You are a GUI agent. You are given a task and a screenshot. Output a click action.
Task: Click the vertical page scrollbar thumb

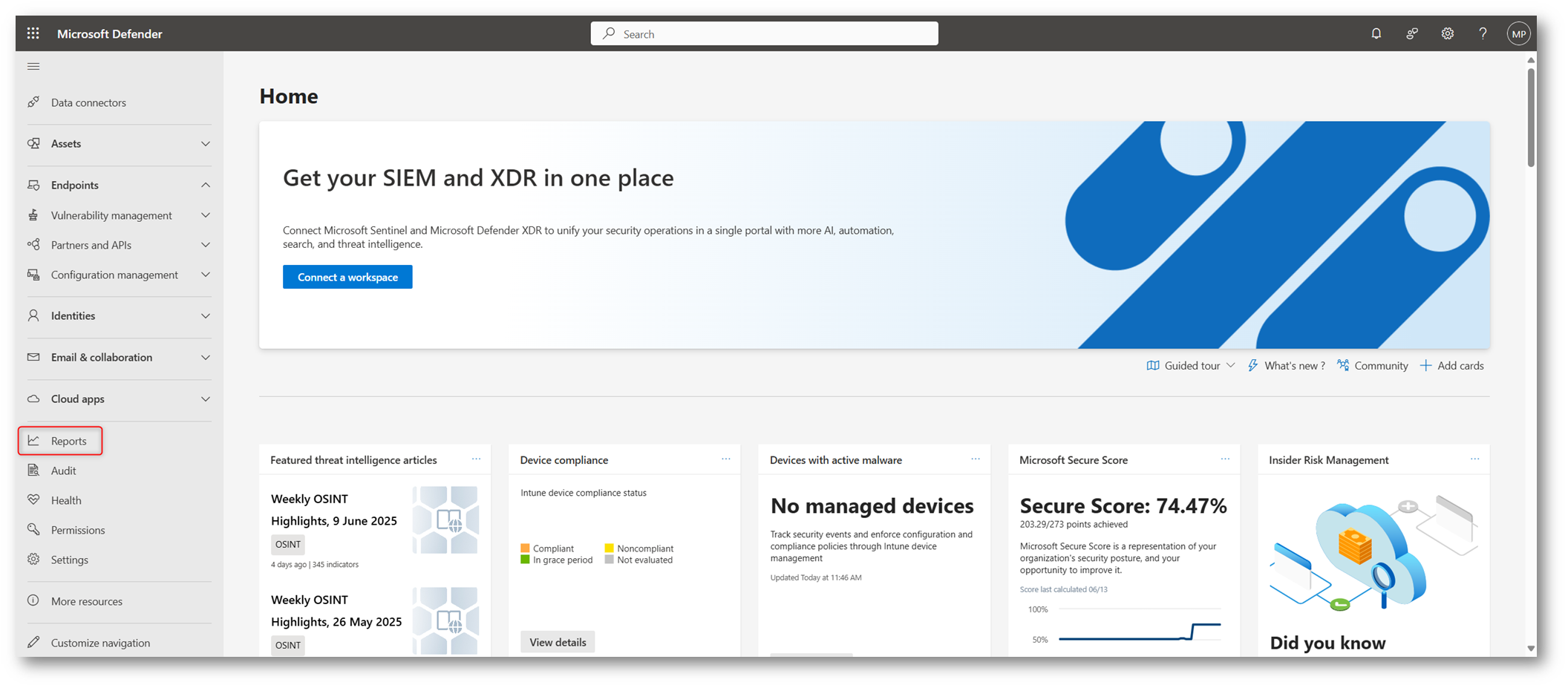1531,117
